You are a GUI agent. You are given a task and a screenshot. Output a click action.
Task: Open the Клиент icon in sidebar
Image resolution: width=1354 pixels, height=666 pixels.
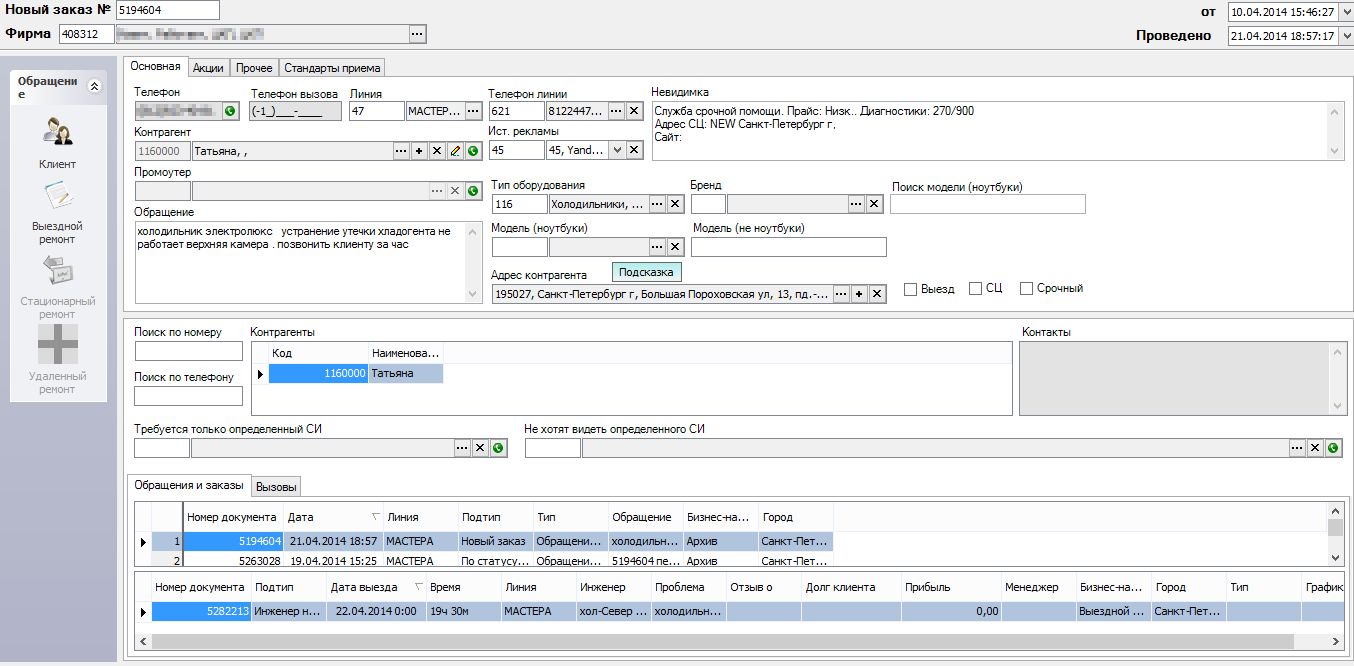[57, 133]
